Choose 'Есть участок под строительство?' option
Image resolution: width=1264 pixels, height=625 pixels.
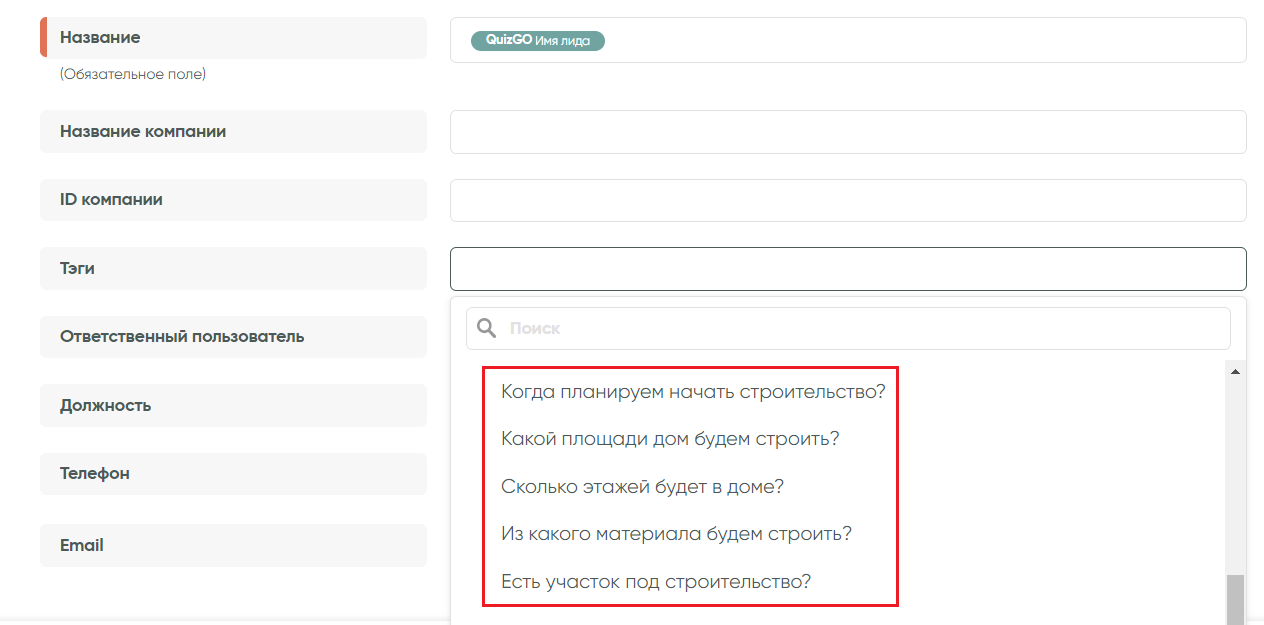655,582
